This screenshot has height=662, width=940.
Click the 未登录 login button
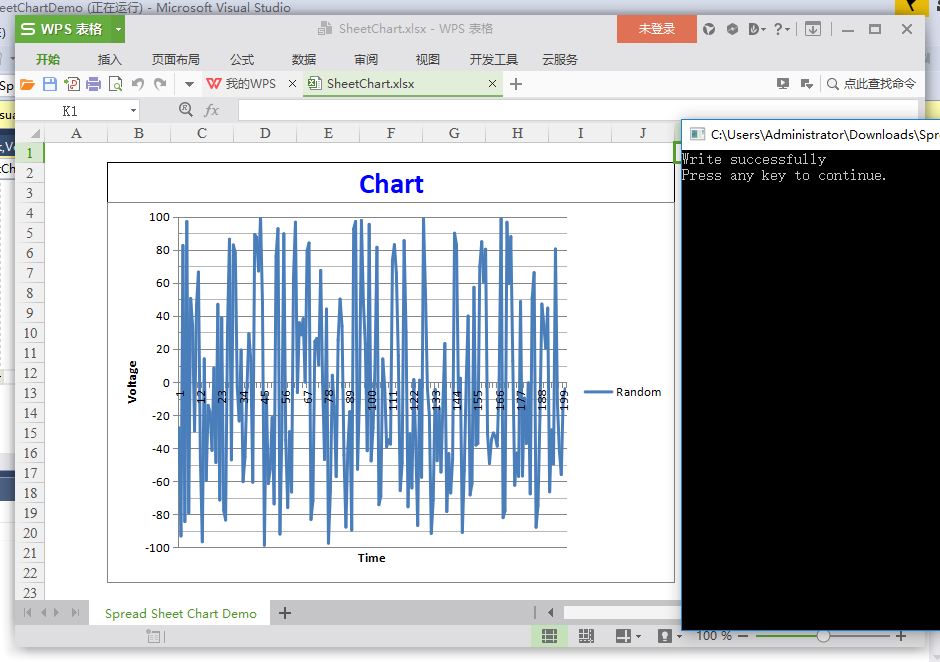pyautogui.click(x=656, y=29)
